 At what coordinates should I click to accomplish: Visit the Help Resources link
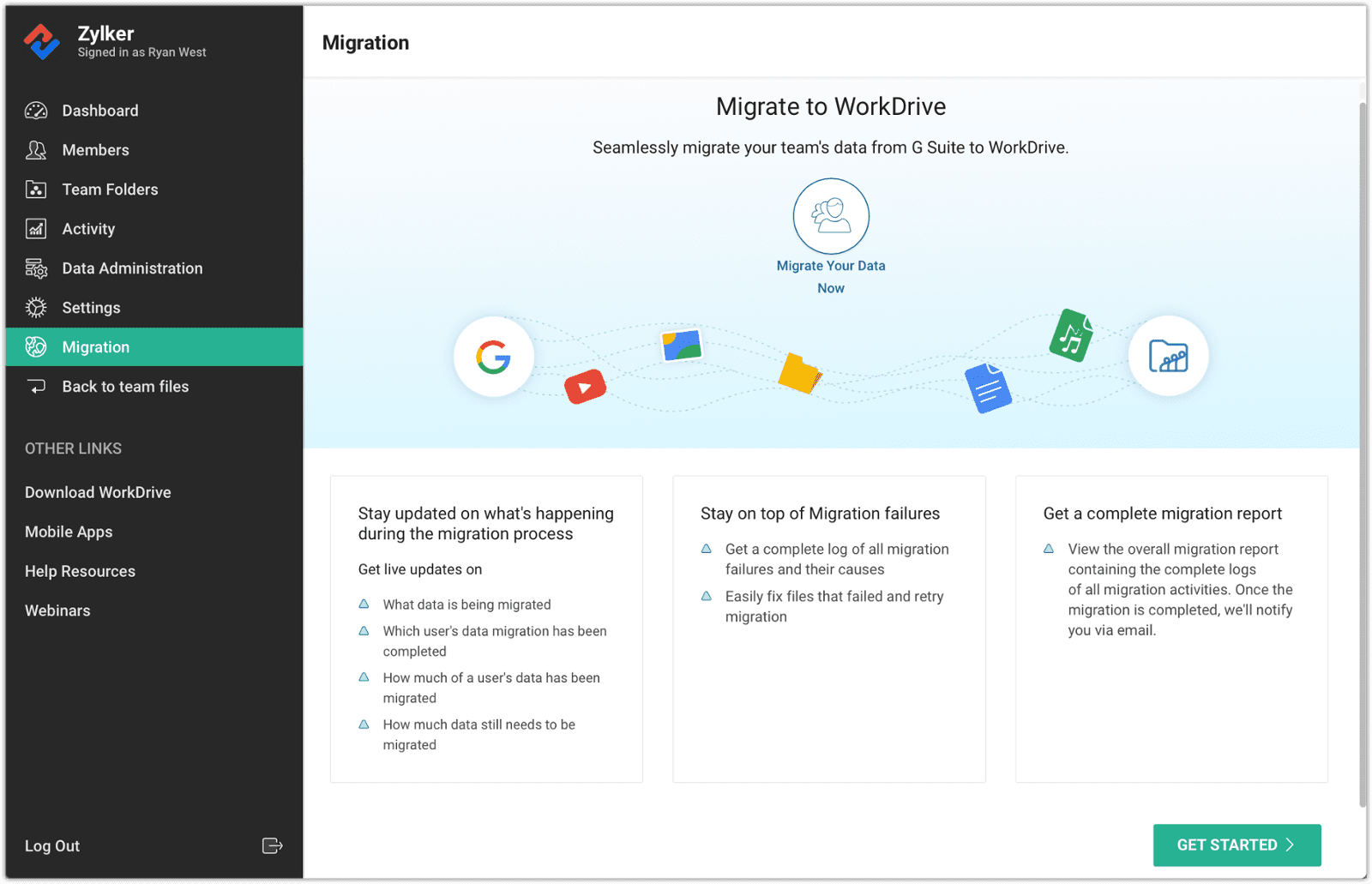[80, 571]
